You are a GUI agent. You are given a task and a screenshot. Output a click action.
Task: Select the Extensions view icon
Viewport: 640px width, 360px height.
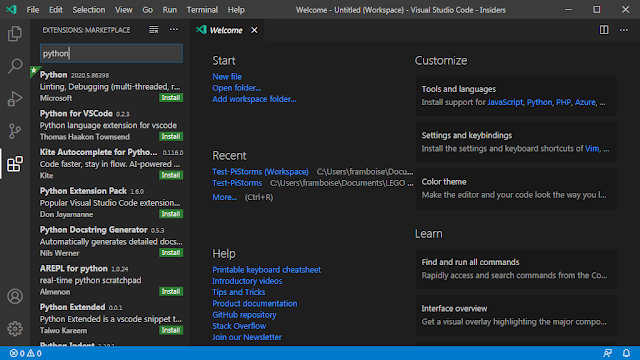tap(15, 164)
